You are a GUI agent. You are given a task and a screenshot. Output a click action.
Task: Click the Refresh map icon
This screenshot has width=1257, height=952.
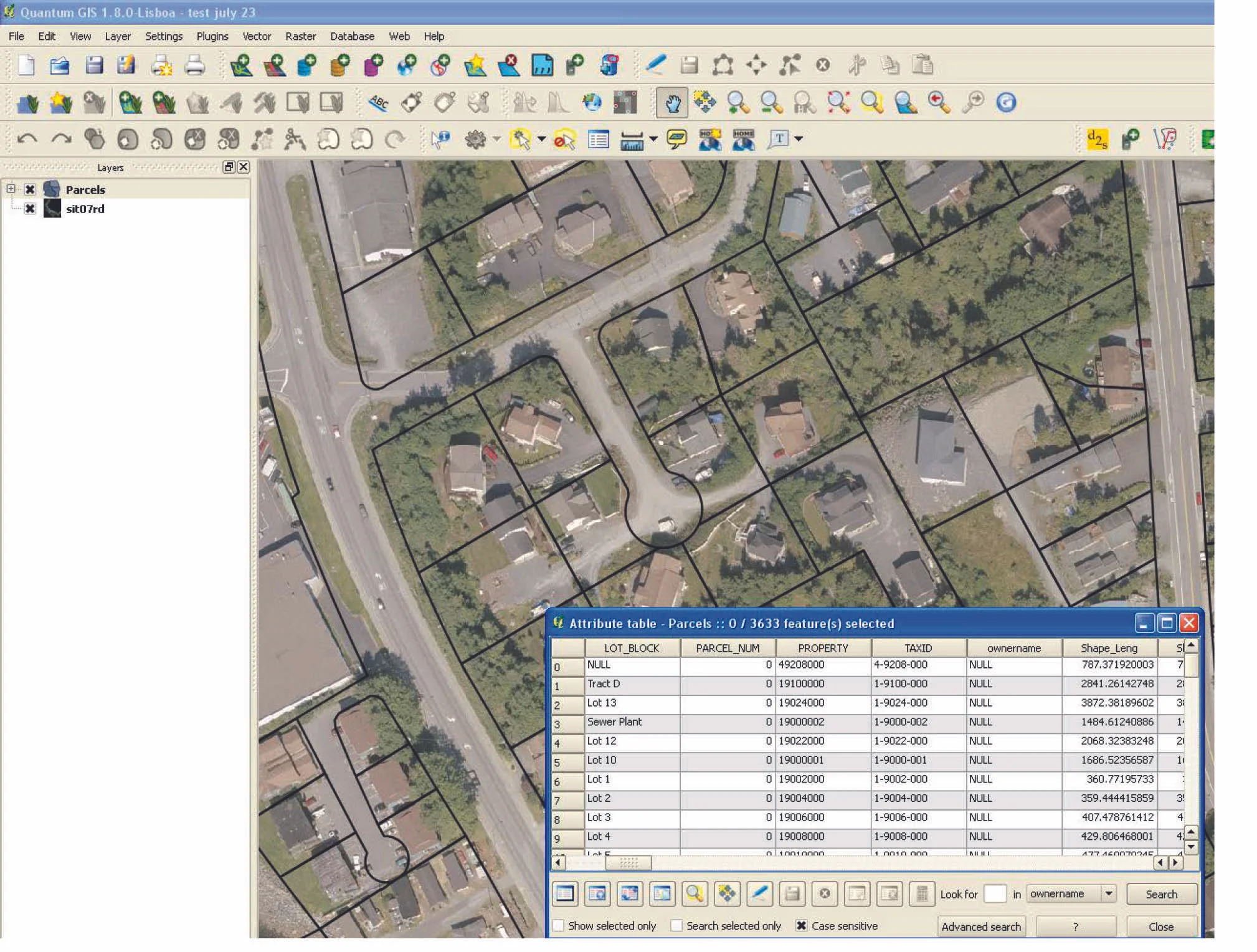[x=1007, y=103]
